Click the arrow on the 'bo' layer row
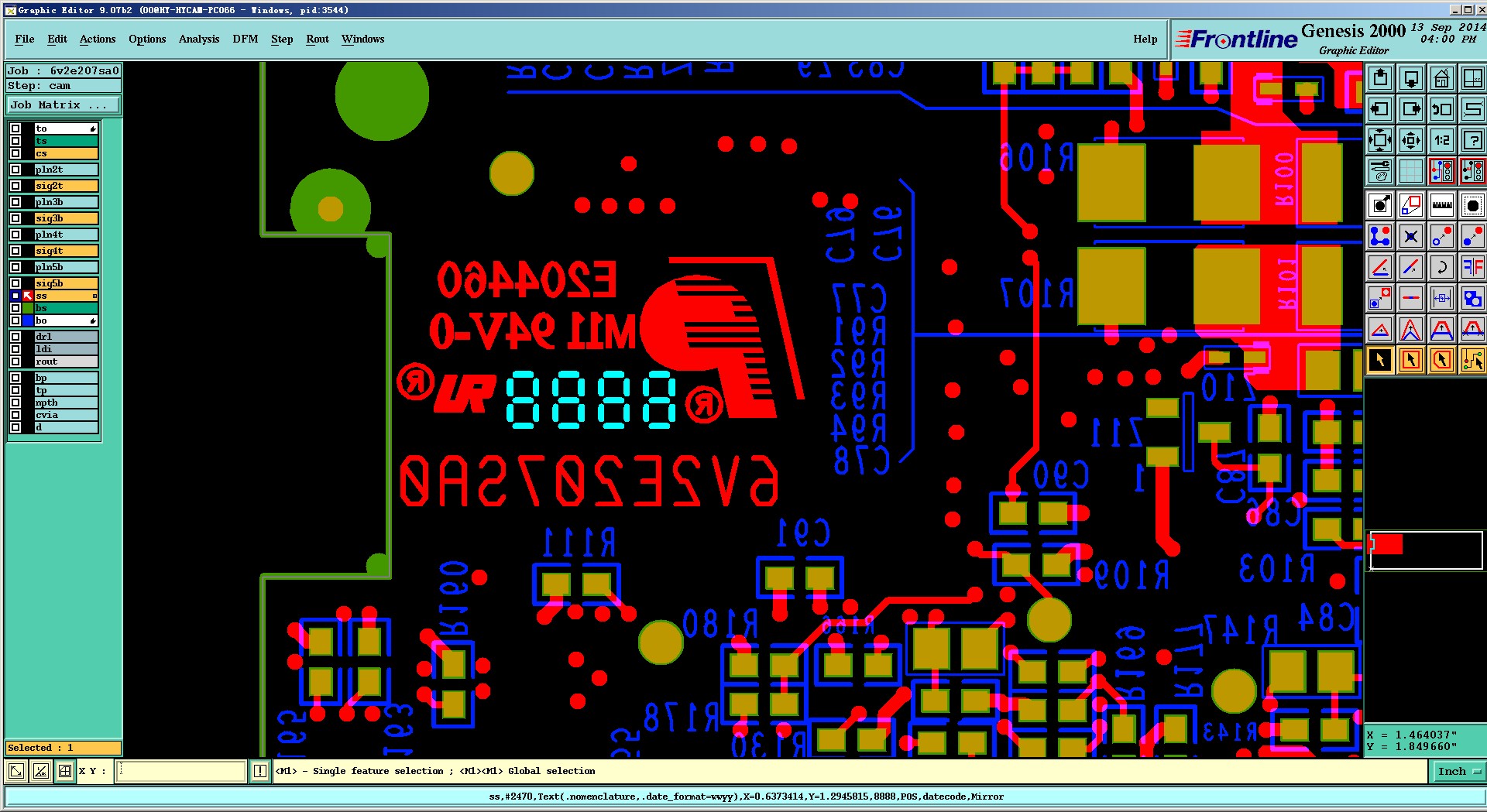The image size is (1487, 812). (93, 320)
